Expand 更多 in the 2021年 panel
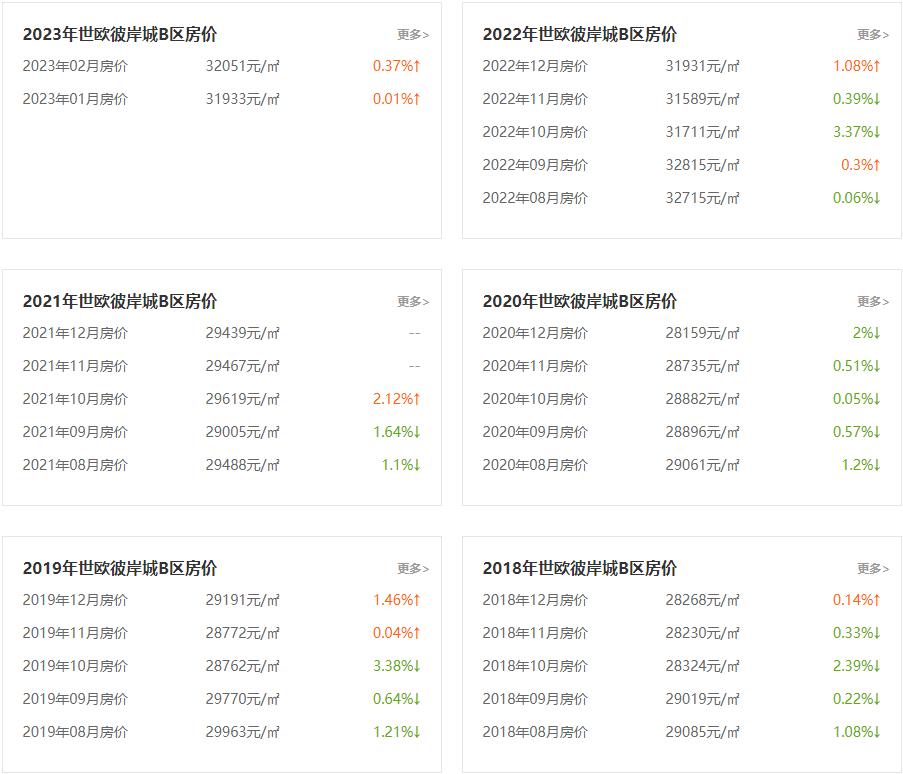Viewport: 903px width, 774px height. pos(412,302)
